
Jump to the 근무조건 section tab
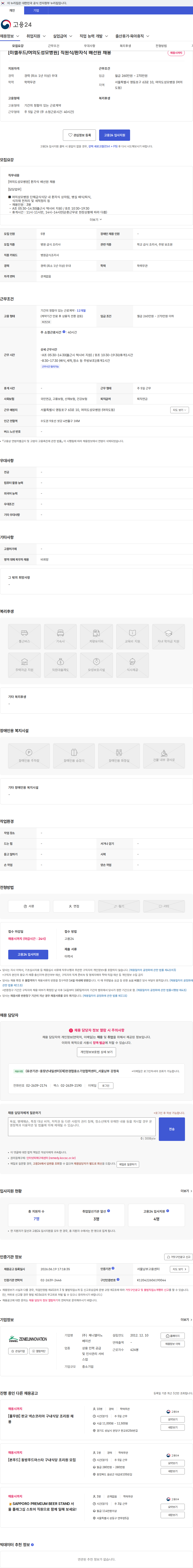click(x=53, y=46)
